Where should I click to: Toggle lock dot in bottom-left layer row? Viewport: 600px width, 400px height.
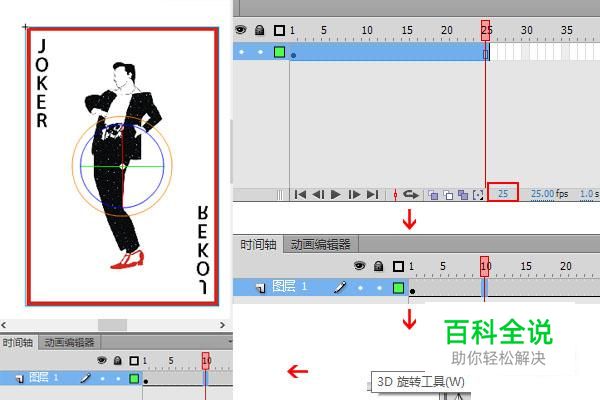point(118,379)
